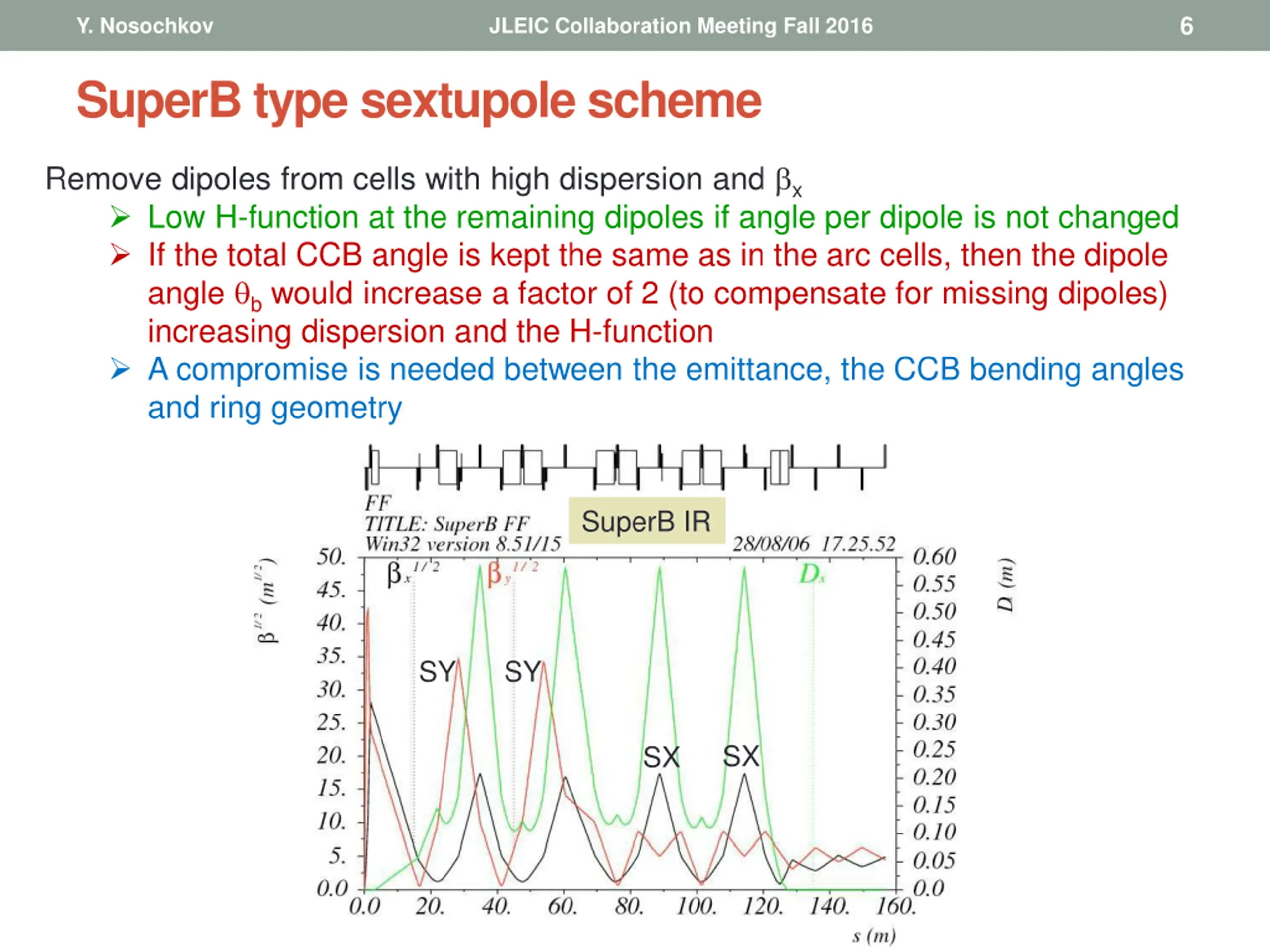
Task: Click the "D (m)" right axis title
Action: coord(1005,585)
